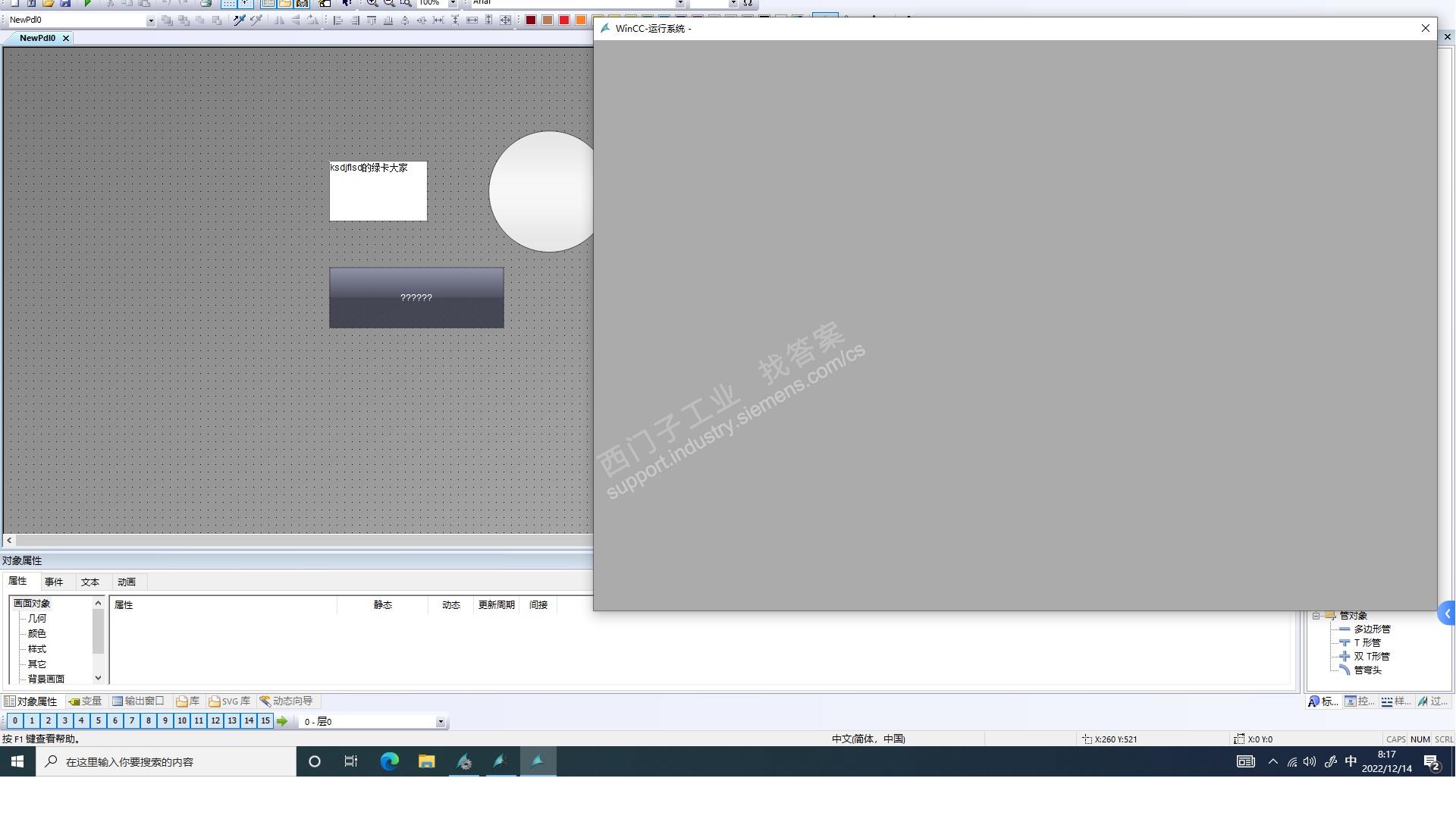Click the Windows search box on taskbar
Viewport: 1456px width, 819px height.
point(167,761)
